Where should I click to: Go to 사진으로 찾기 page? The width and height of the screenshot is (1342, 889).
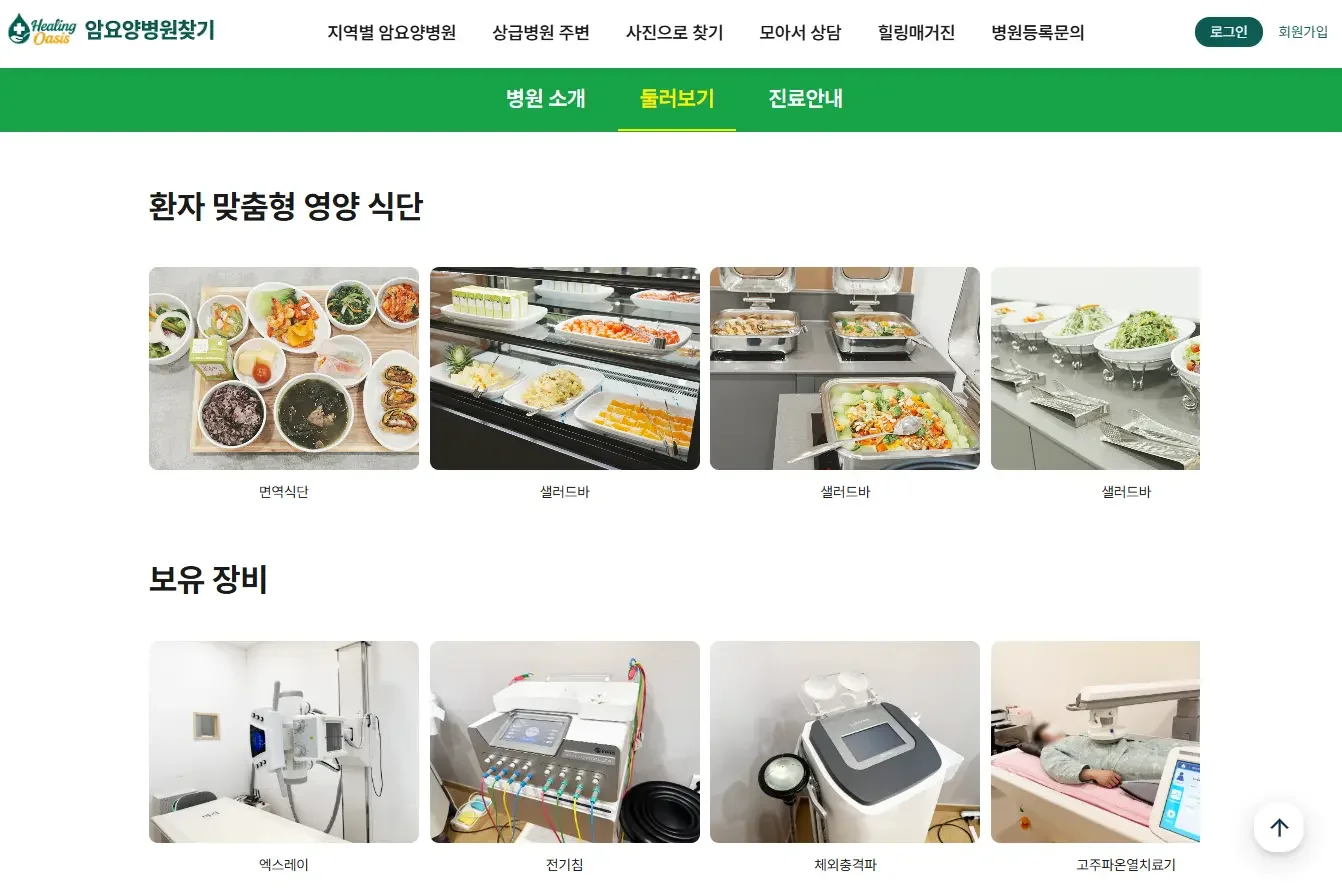675,32
